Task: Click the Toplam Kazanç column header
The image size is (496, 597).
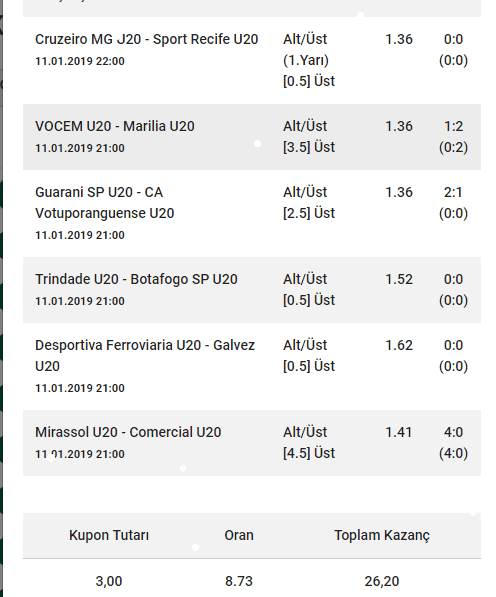Action: point(382,535)
